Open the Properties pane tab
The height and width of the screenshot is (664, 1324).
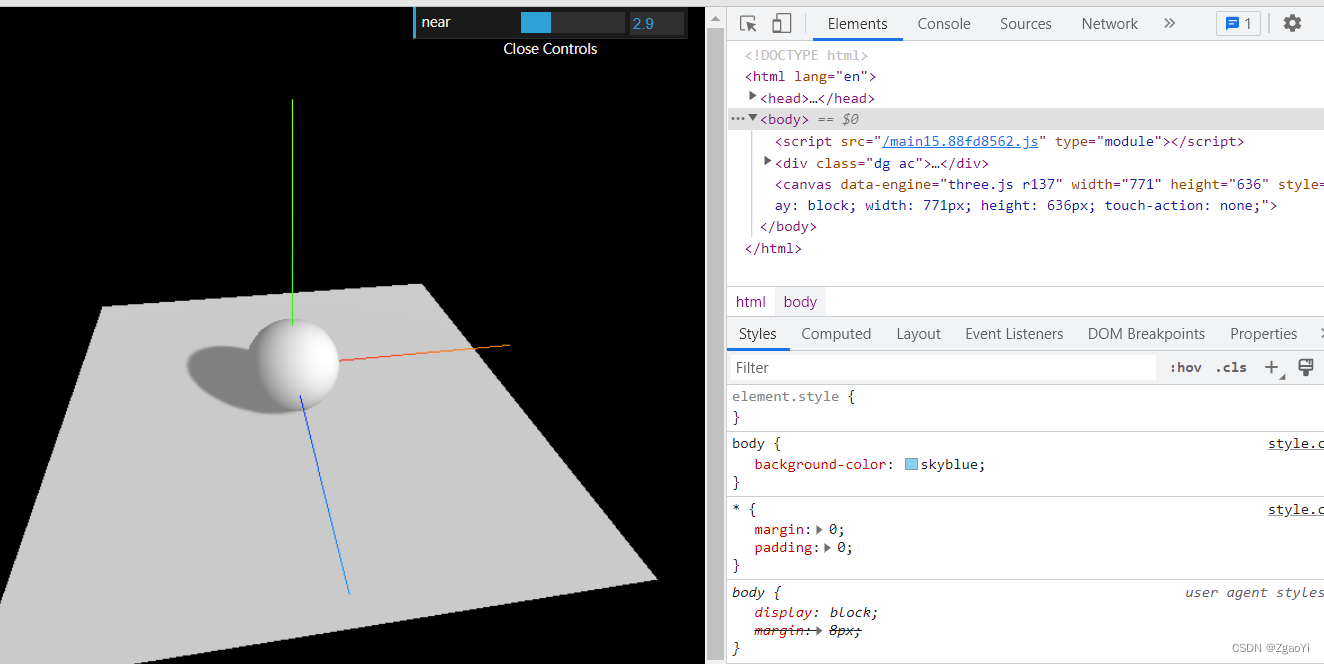1263,334
